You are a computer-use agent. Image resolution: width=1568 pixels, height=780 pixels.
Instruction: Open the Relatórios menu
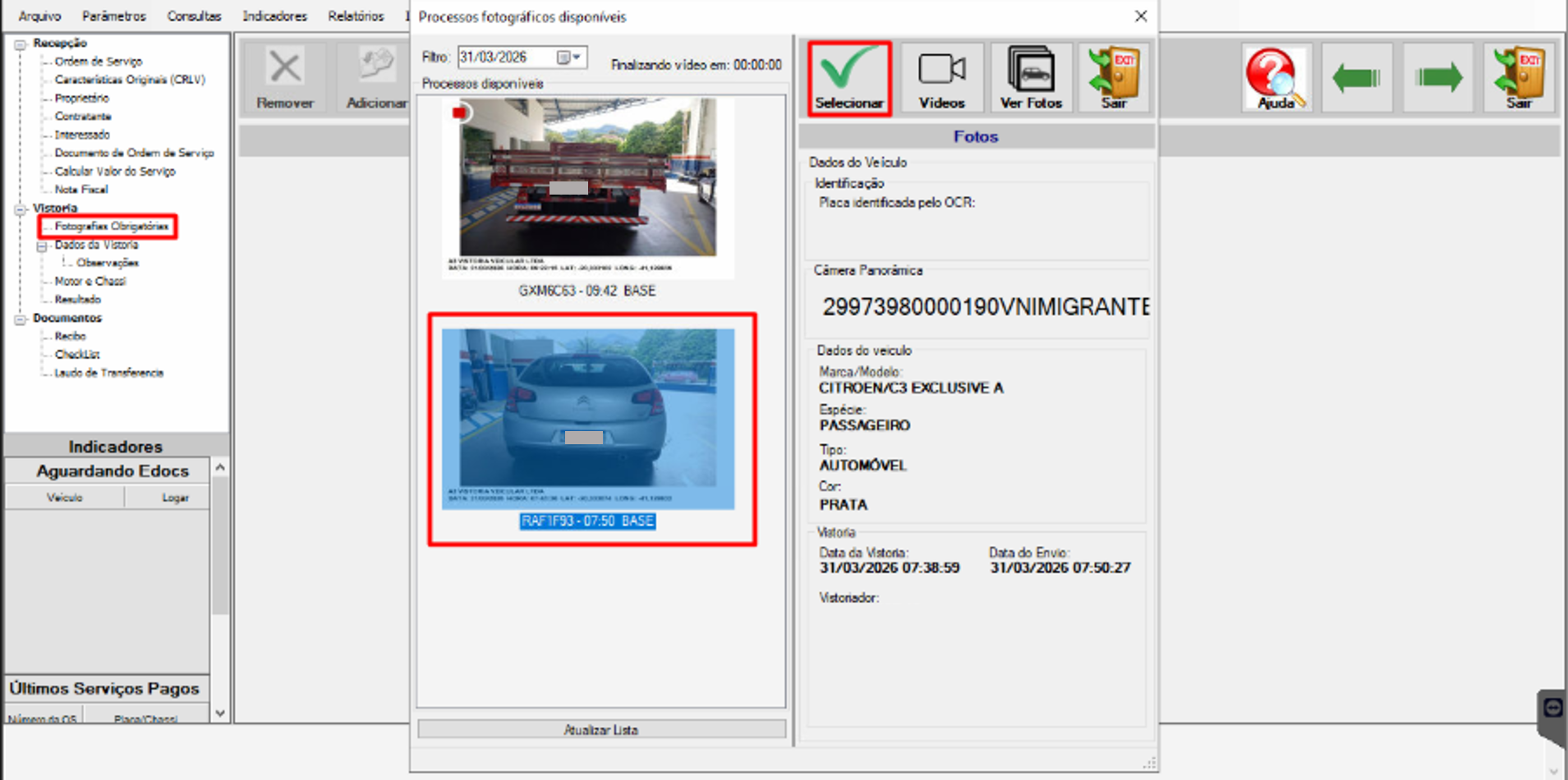pyautogui.click(x=356, y=16)
